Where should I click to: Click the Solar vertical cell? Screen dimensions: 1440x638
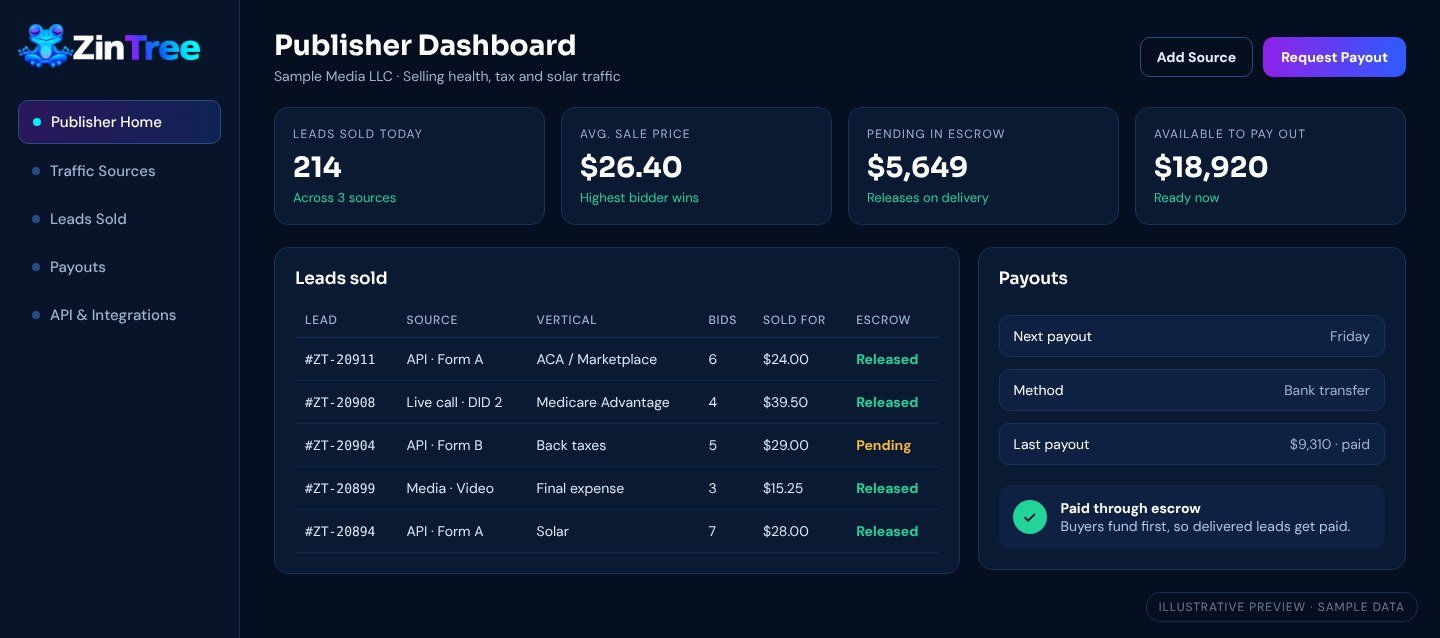[552, 531]
